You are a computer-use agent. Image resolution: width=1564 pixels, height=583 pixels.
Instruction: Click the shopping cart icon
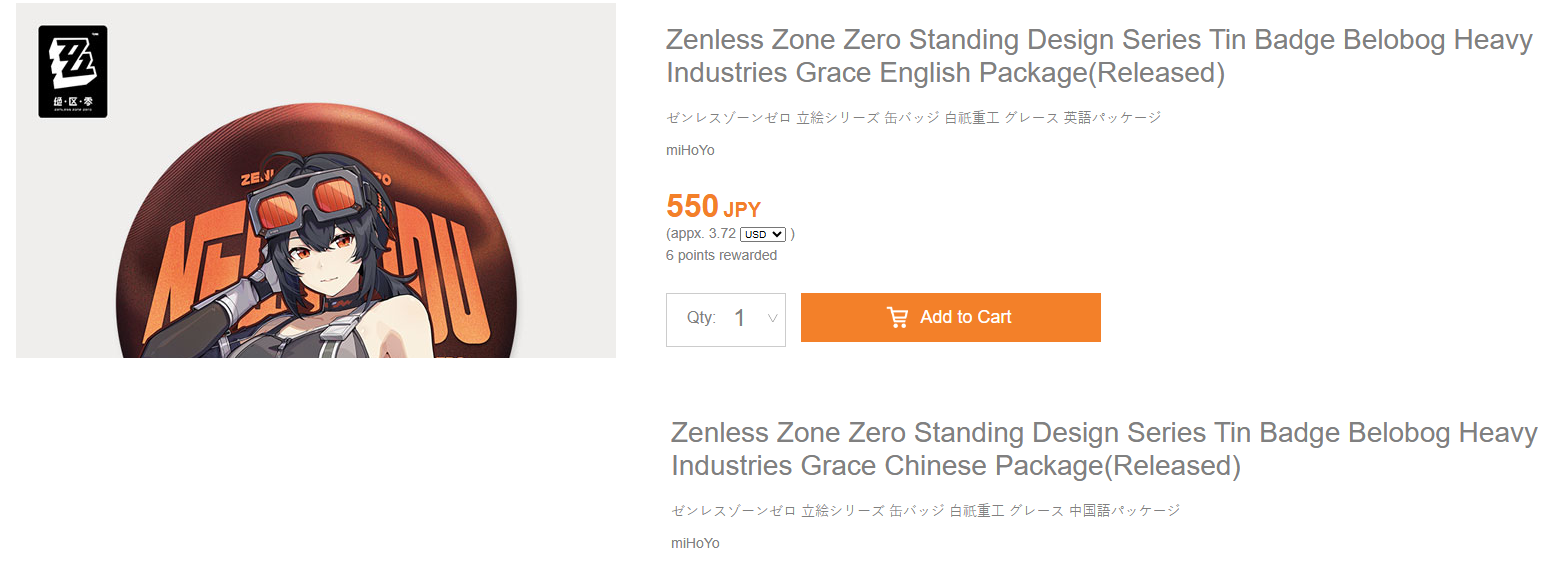[897, 318]
